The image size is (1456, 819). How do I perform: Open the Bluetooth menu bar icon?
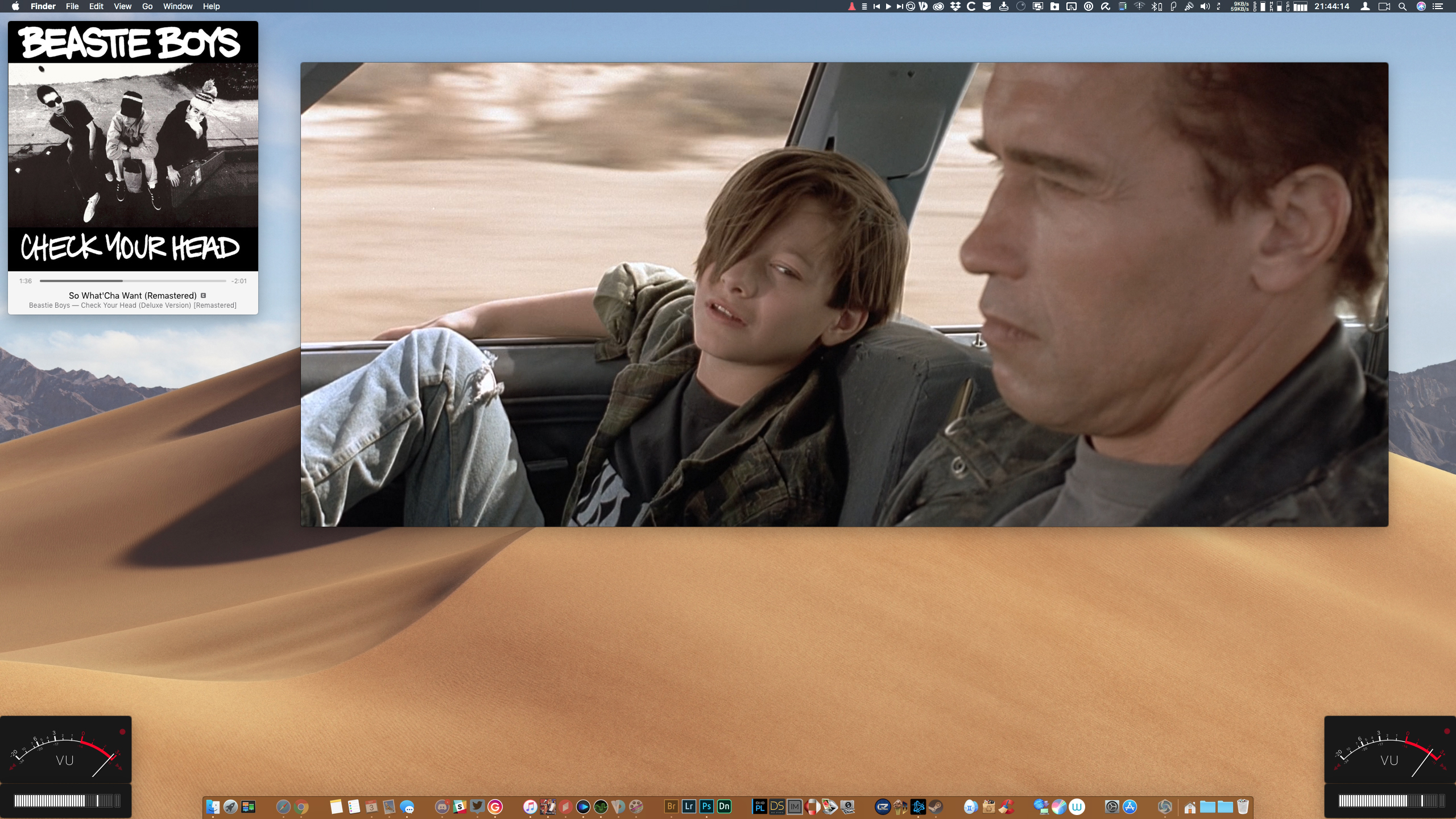[1156, 7]
